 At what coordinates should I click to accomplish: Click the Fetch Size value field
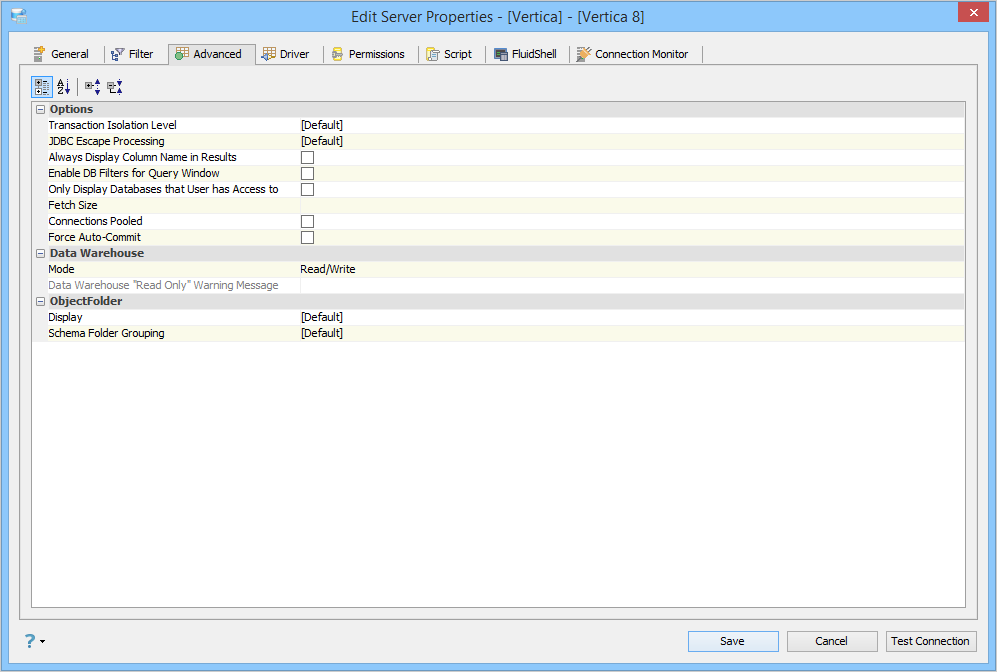(632, 205)
